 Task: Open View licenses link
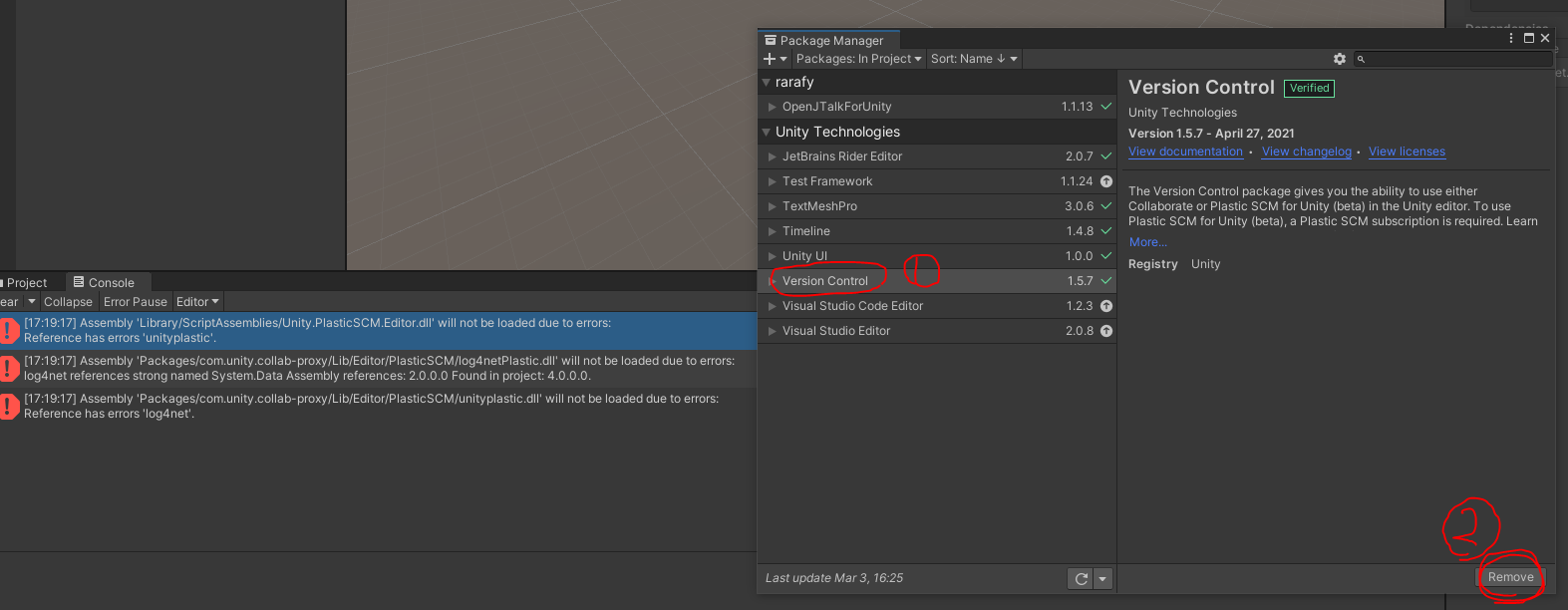coord(1407,152)
